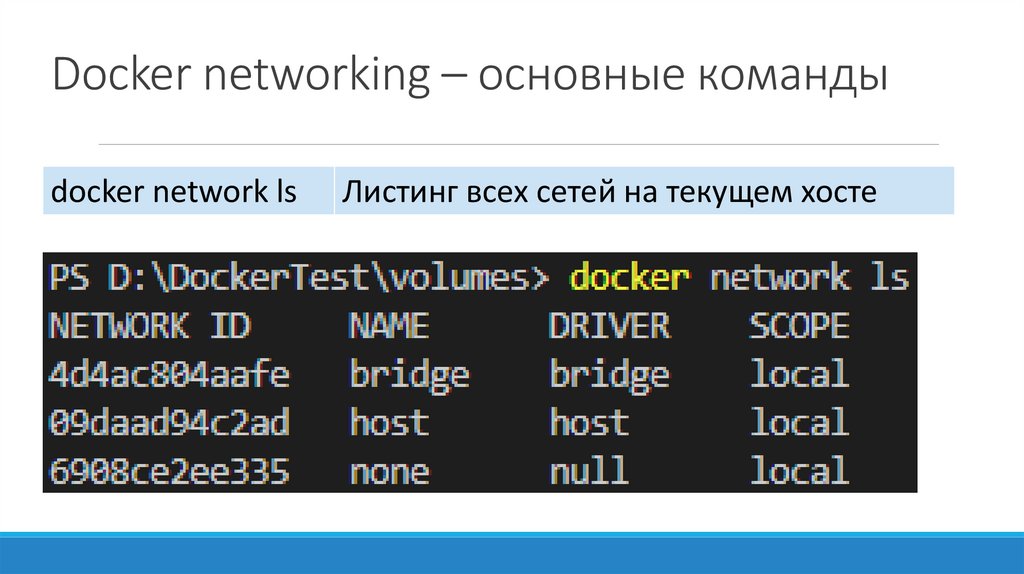Click the "NETWORK ID" column header
Viewport: 1024px width, 574px height.
(150, 326)
